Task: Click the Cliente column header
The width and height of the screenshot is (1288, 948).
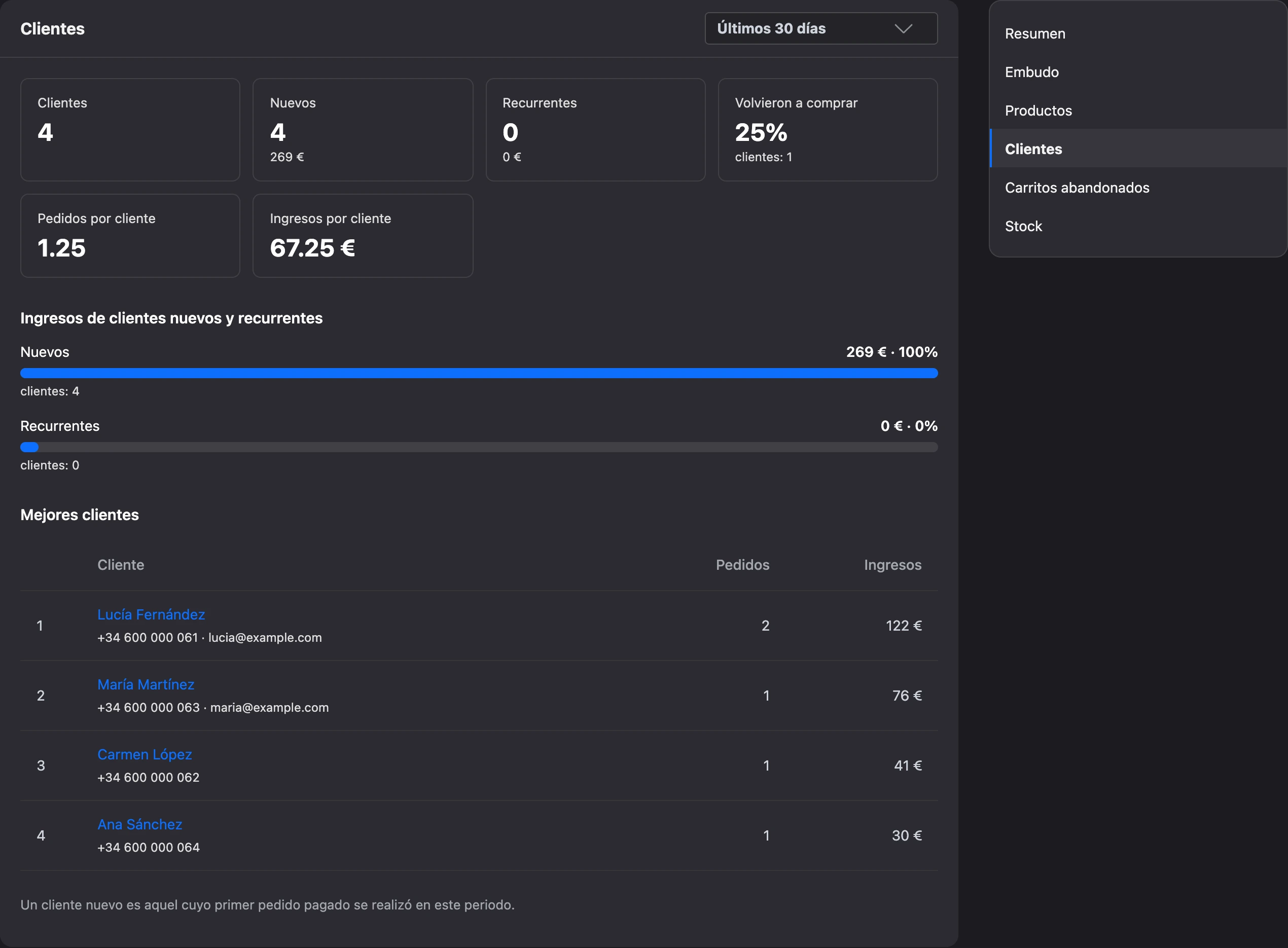Action: 121,565
